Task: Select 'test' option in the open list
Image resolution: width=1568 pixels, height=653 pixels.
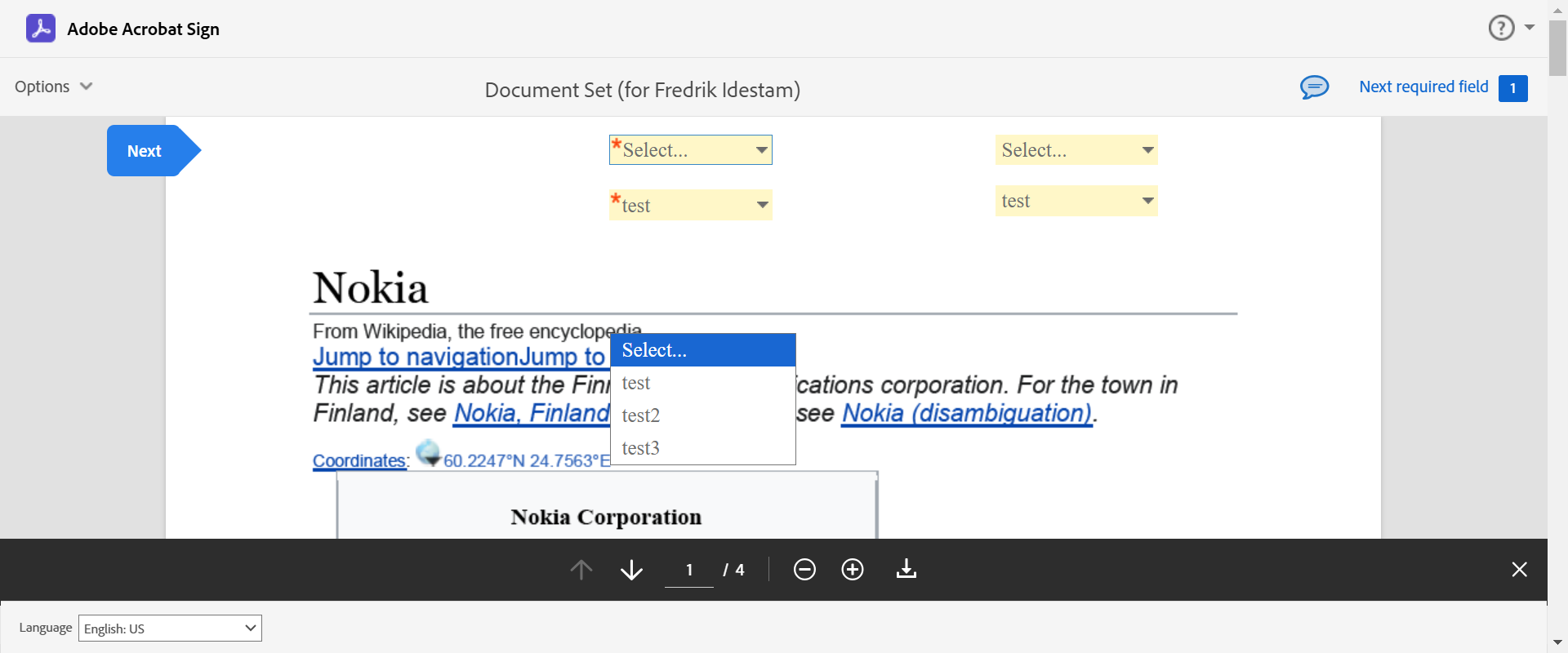Action: click(x=636, y=383)
